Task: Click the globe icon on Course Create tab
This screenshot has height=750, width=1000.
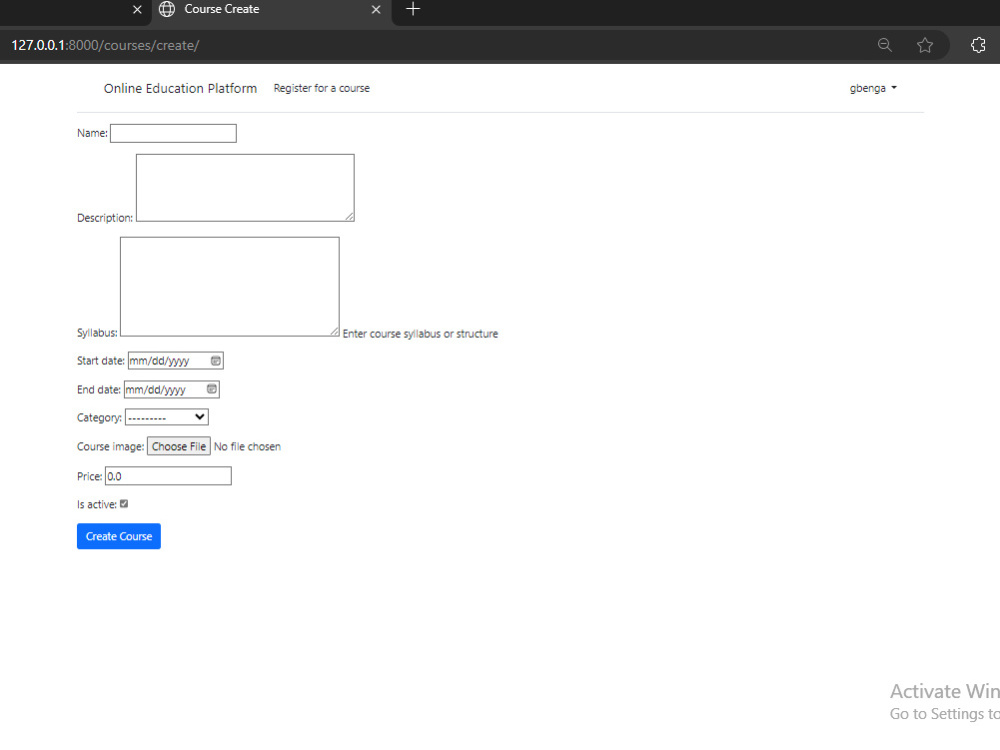Action: tap(167, 9)
